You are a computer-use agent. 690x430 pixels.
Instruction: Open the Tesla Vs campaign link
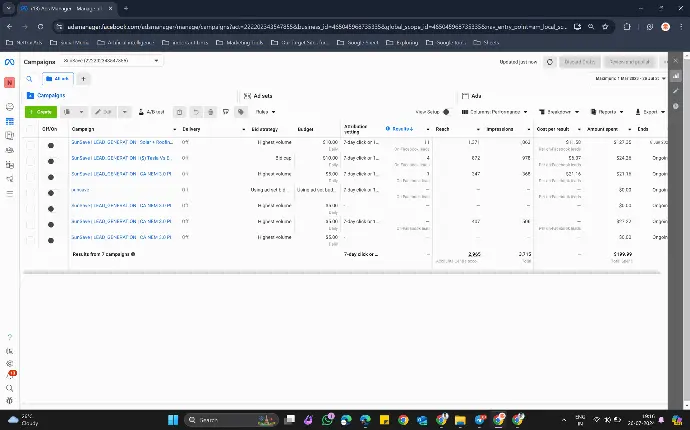pos(121,158)
